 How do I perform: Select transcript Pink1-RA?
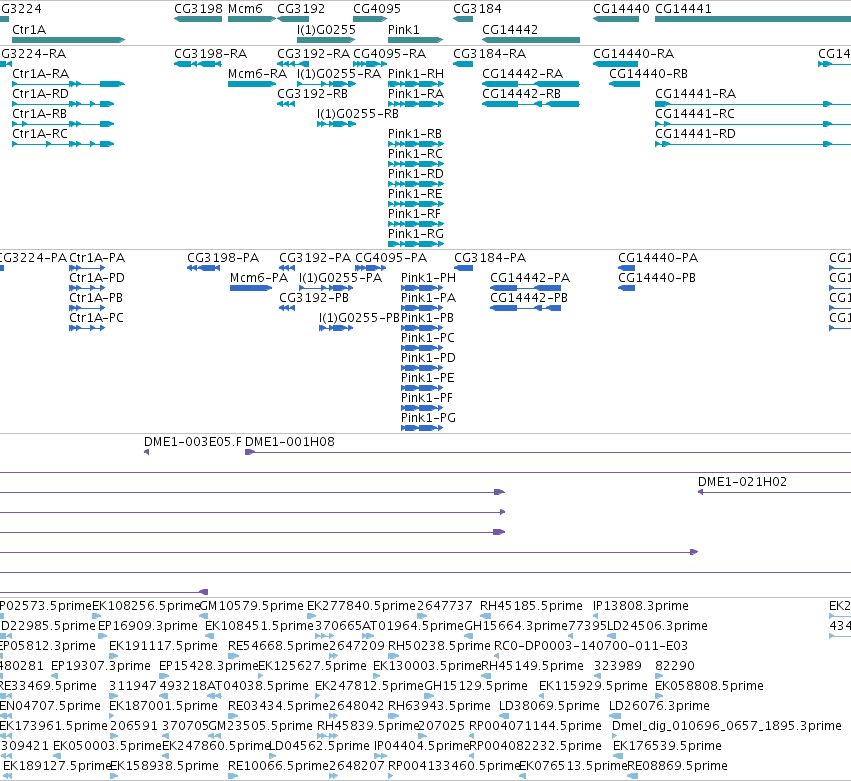pos(416,104)
